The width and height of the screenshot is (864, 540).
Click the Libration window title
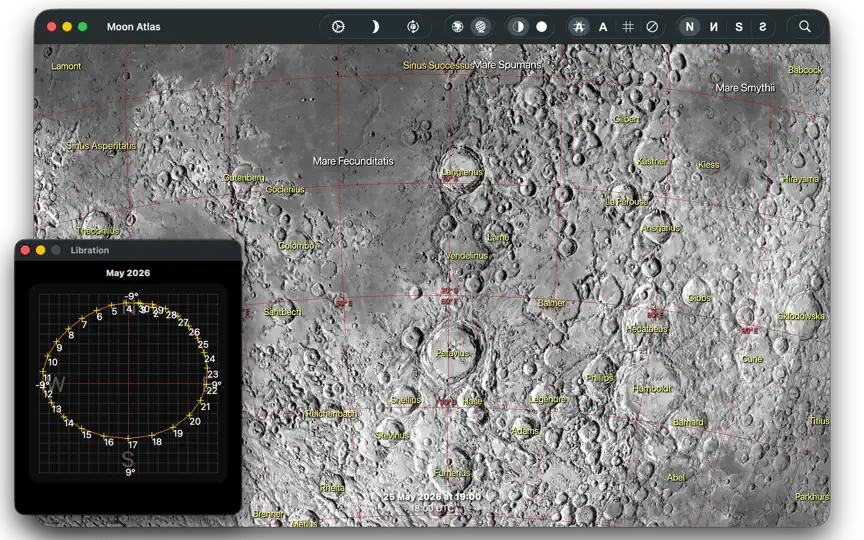coord(89,250)
